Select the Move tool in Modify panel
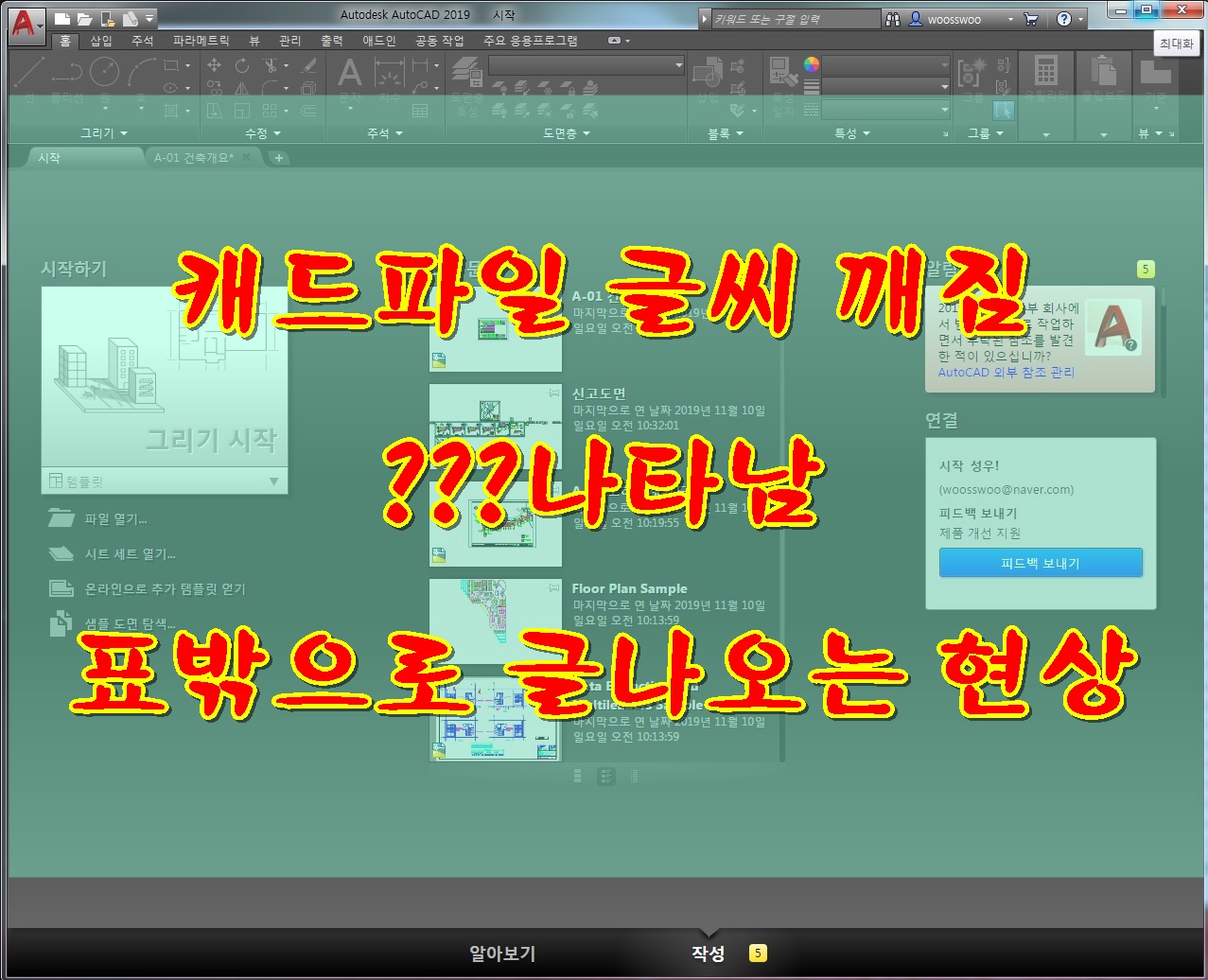 215,65
